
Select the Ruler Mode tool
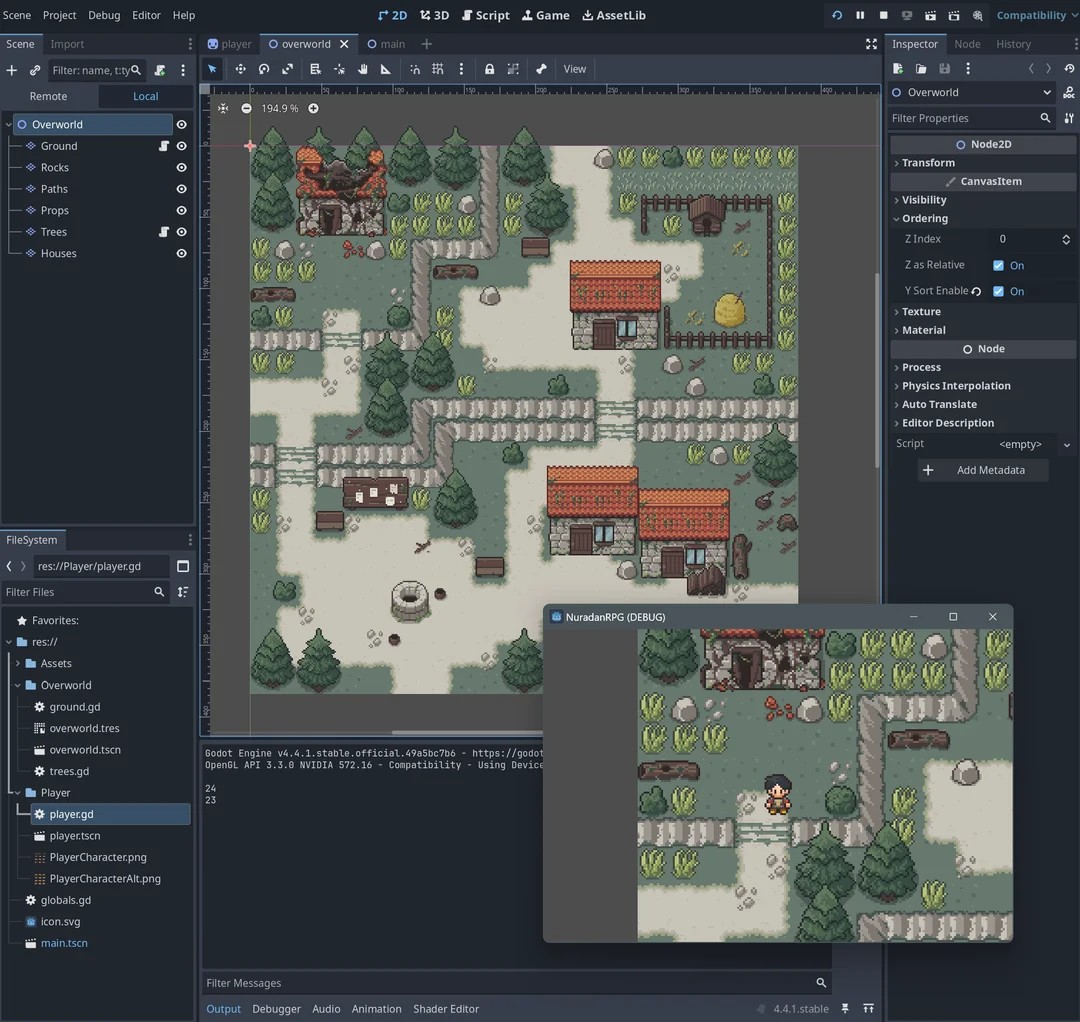[386, 69]
